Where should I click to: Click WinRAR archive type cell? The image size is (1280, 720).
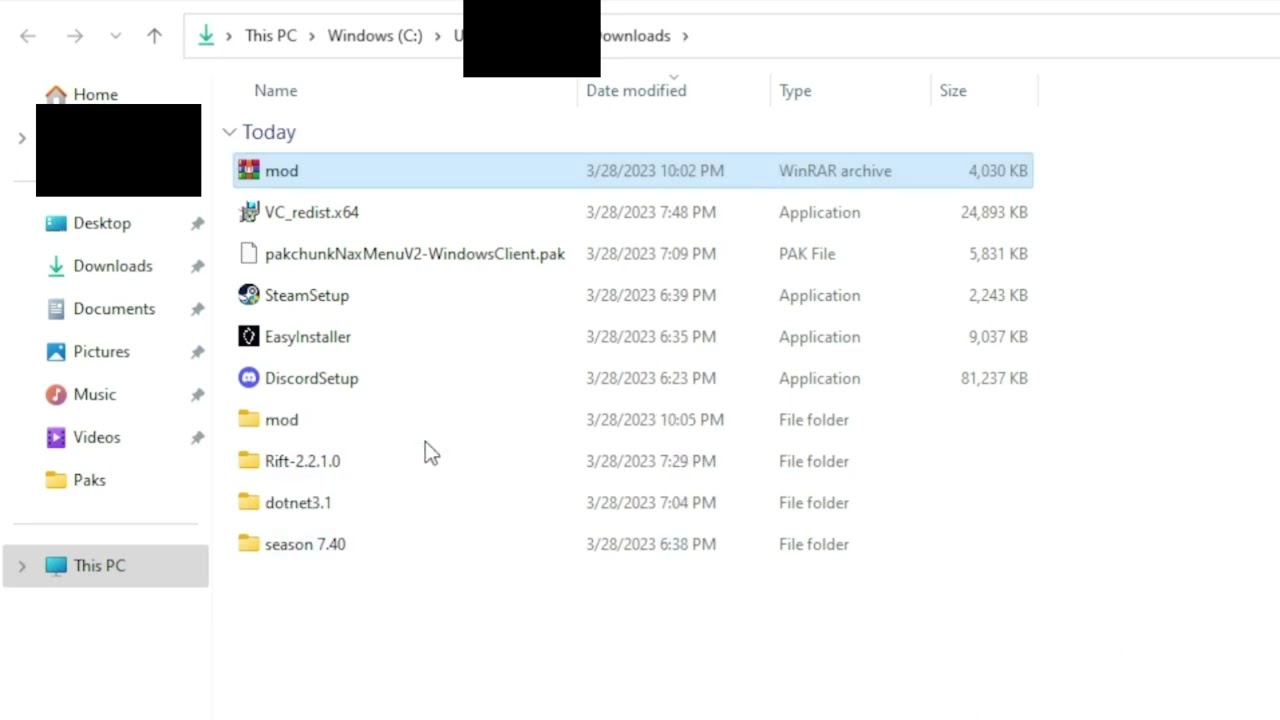coord(835,171)
